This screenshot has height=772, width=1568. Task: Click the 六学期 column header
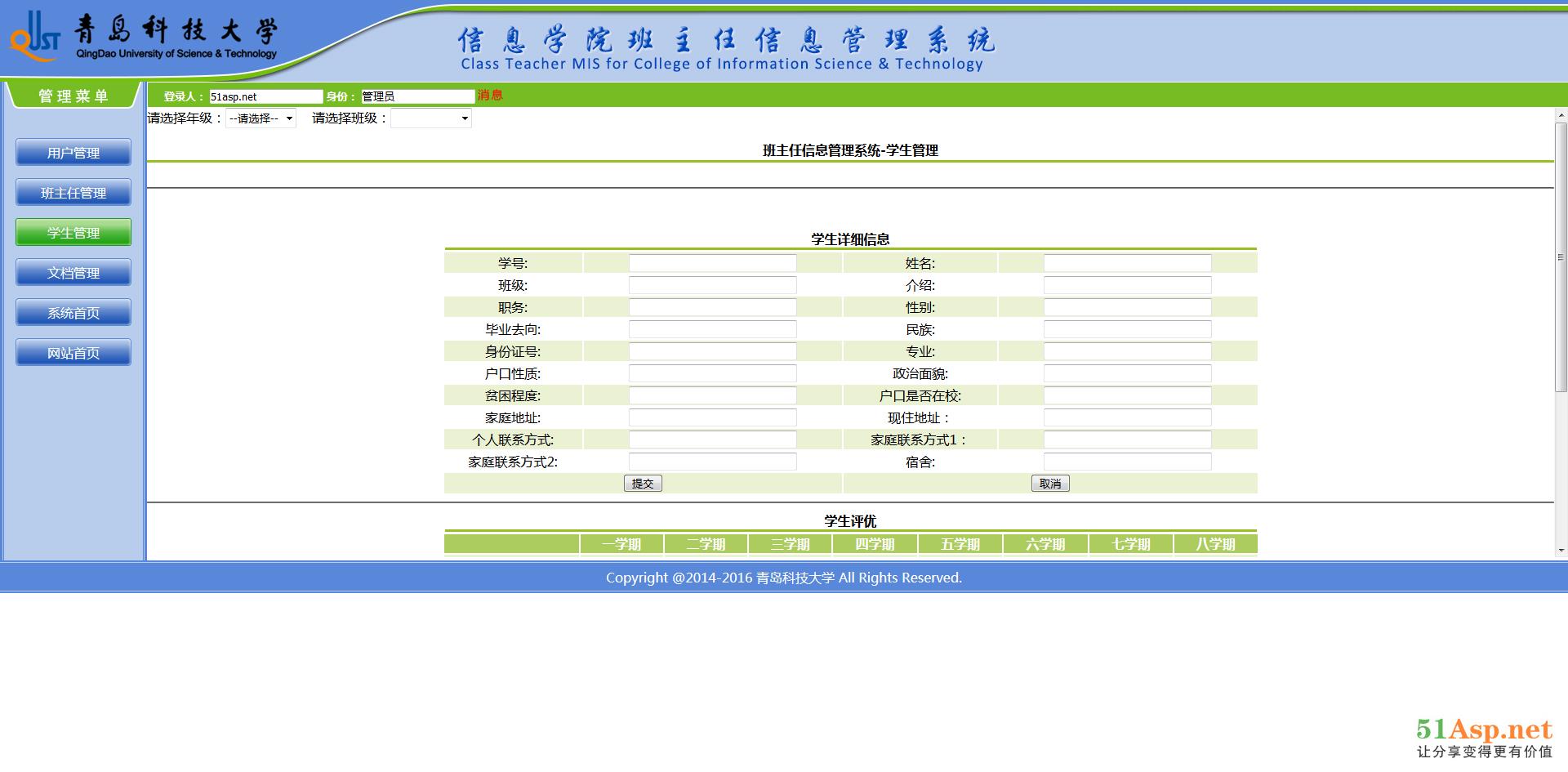(1045, 544)
